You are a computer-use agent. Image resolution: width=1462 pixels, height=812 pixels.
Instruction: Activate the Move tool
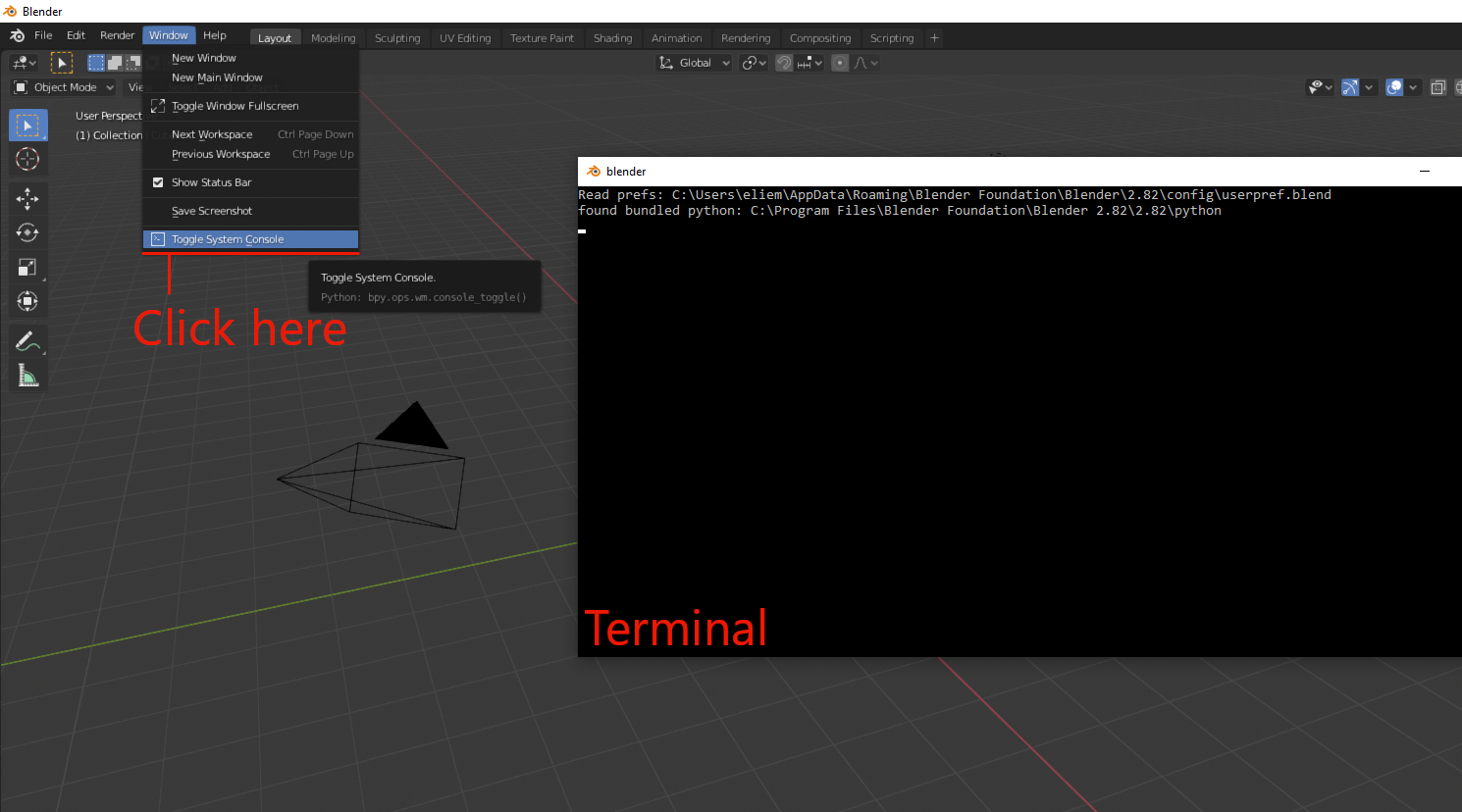(x=27, y=198)
